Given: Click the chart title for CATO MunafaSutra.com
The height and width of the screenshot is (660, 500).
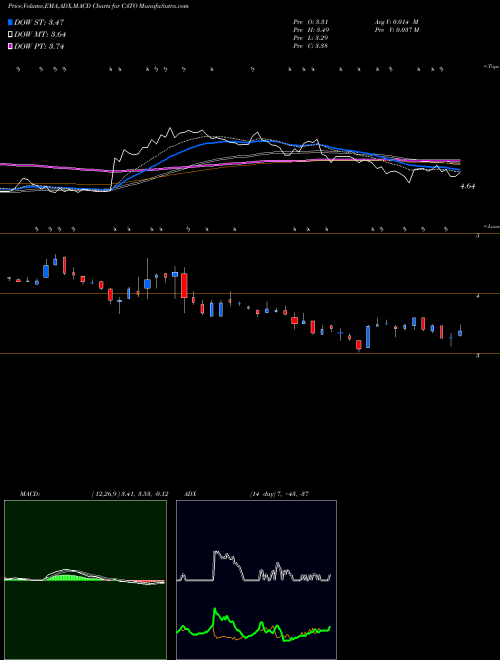Looking at the screenshot, I should 98,6.
